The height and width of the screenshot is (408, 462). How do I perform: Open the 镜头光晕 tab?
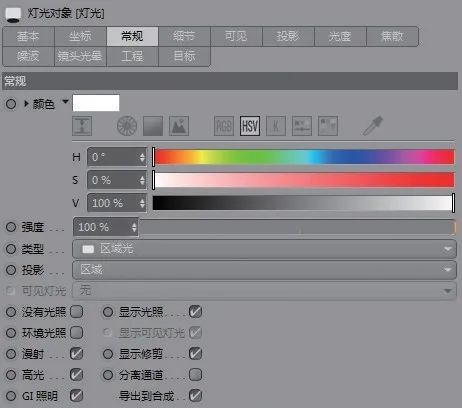[80, 56]
